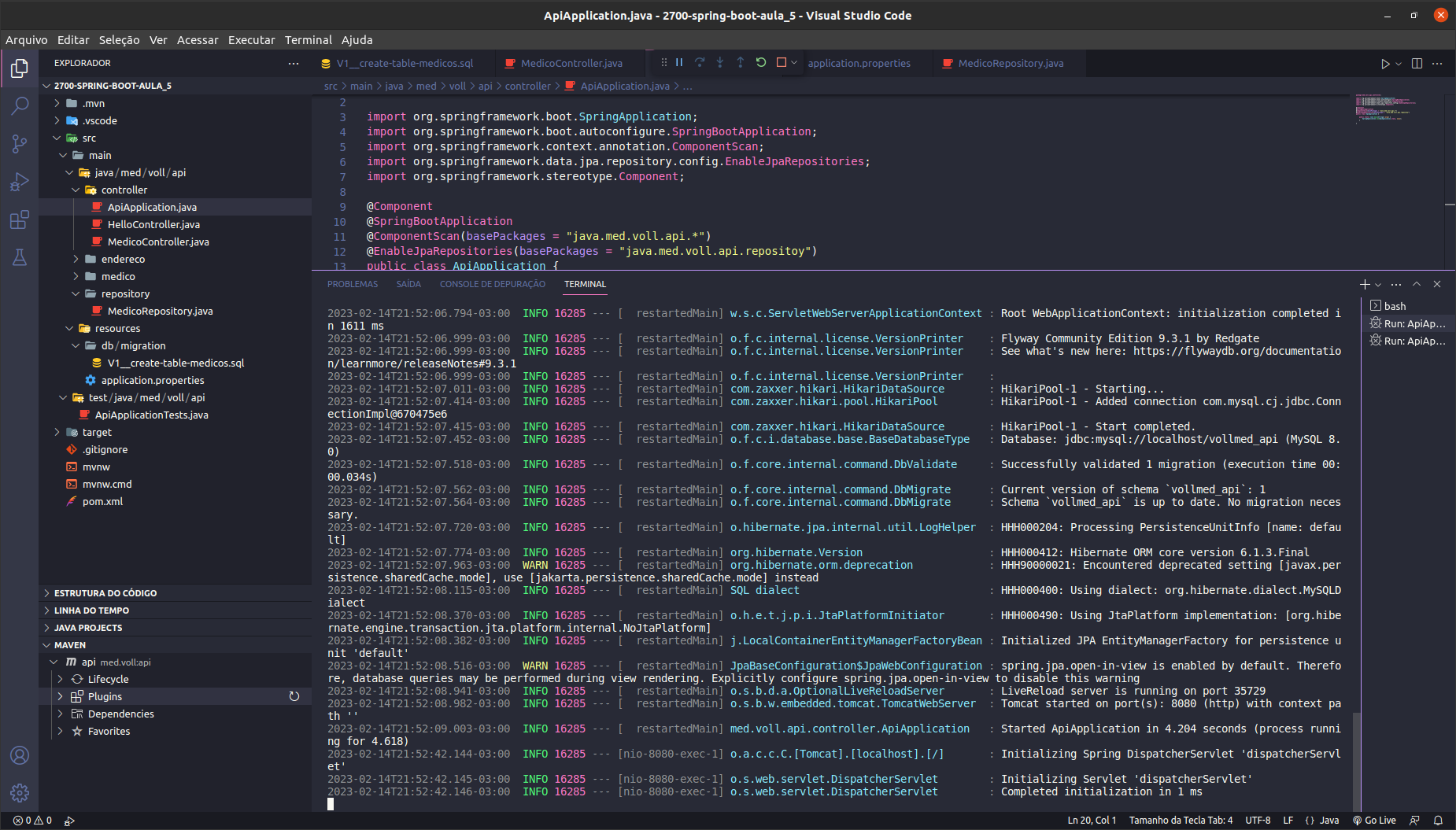Reload the Maven Plugins node
The image size is (1456, 830).
click(294, 696)
